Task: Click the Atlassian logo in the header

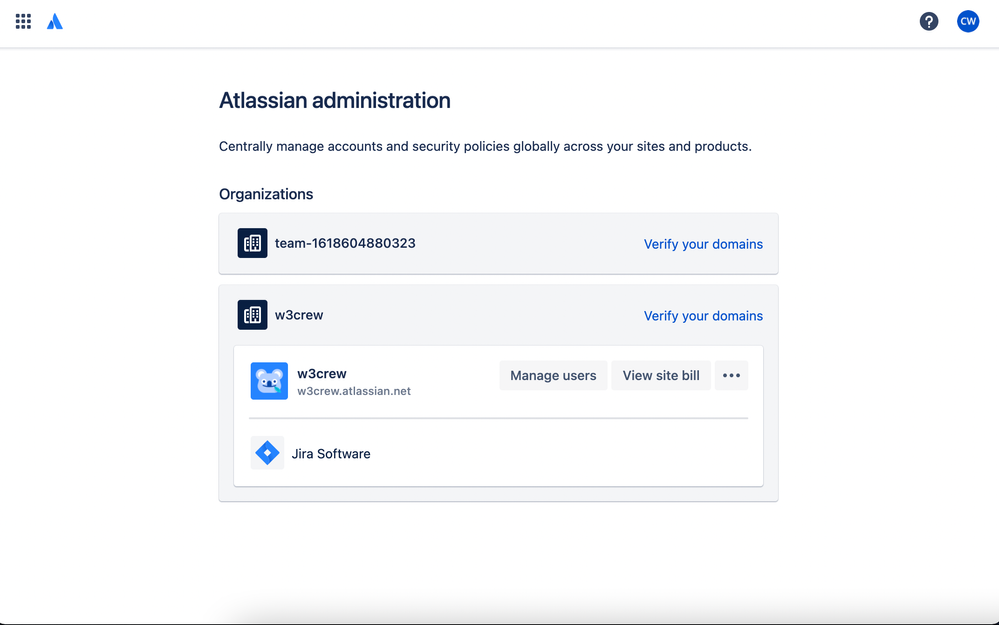Action: click(x=55, y=22)
